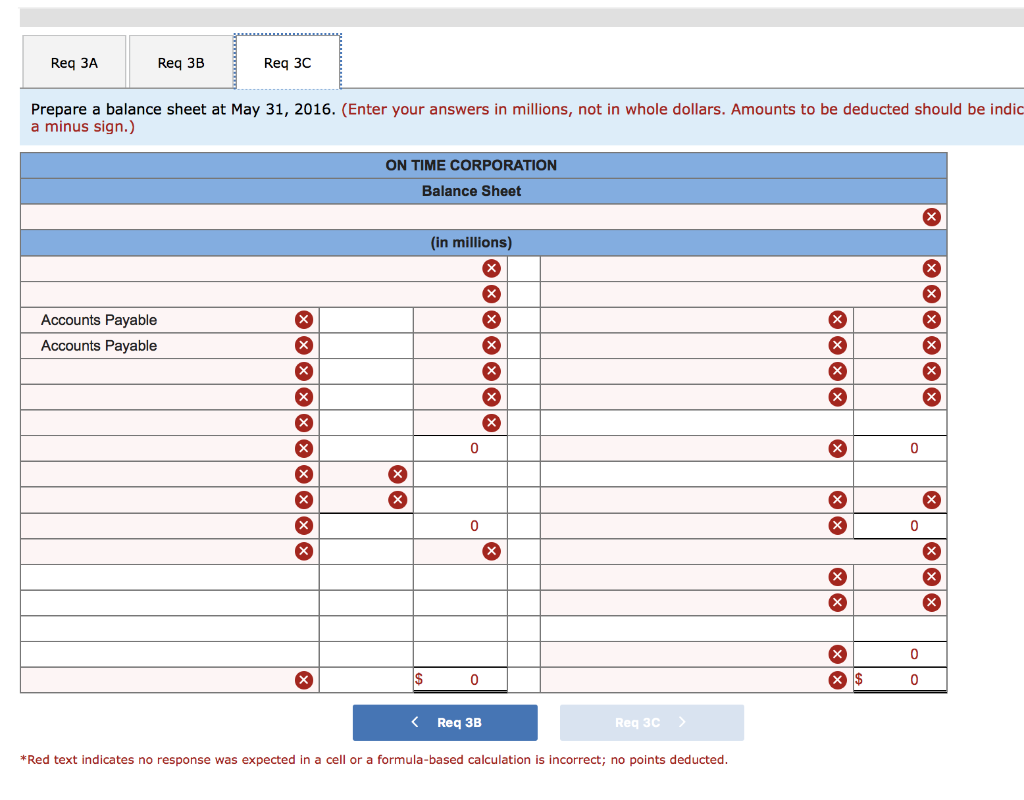Viewport: 1024px width, 800px height.
Task: Open a blank account selection cell below Accounts Payable
Action: (x=160, y=370)
